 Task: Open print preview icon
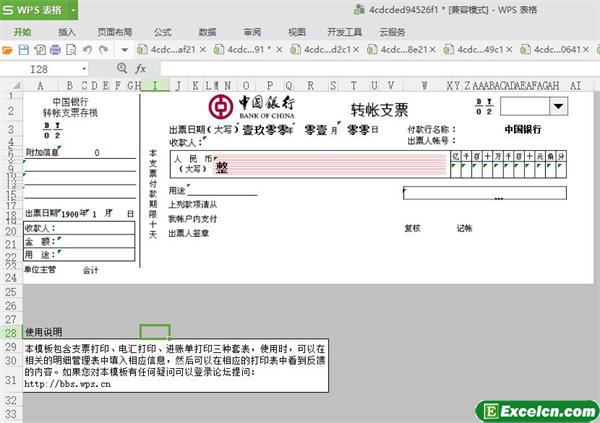(71, 50)
